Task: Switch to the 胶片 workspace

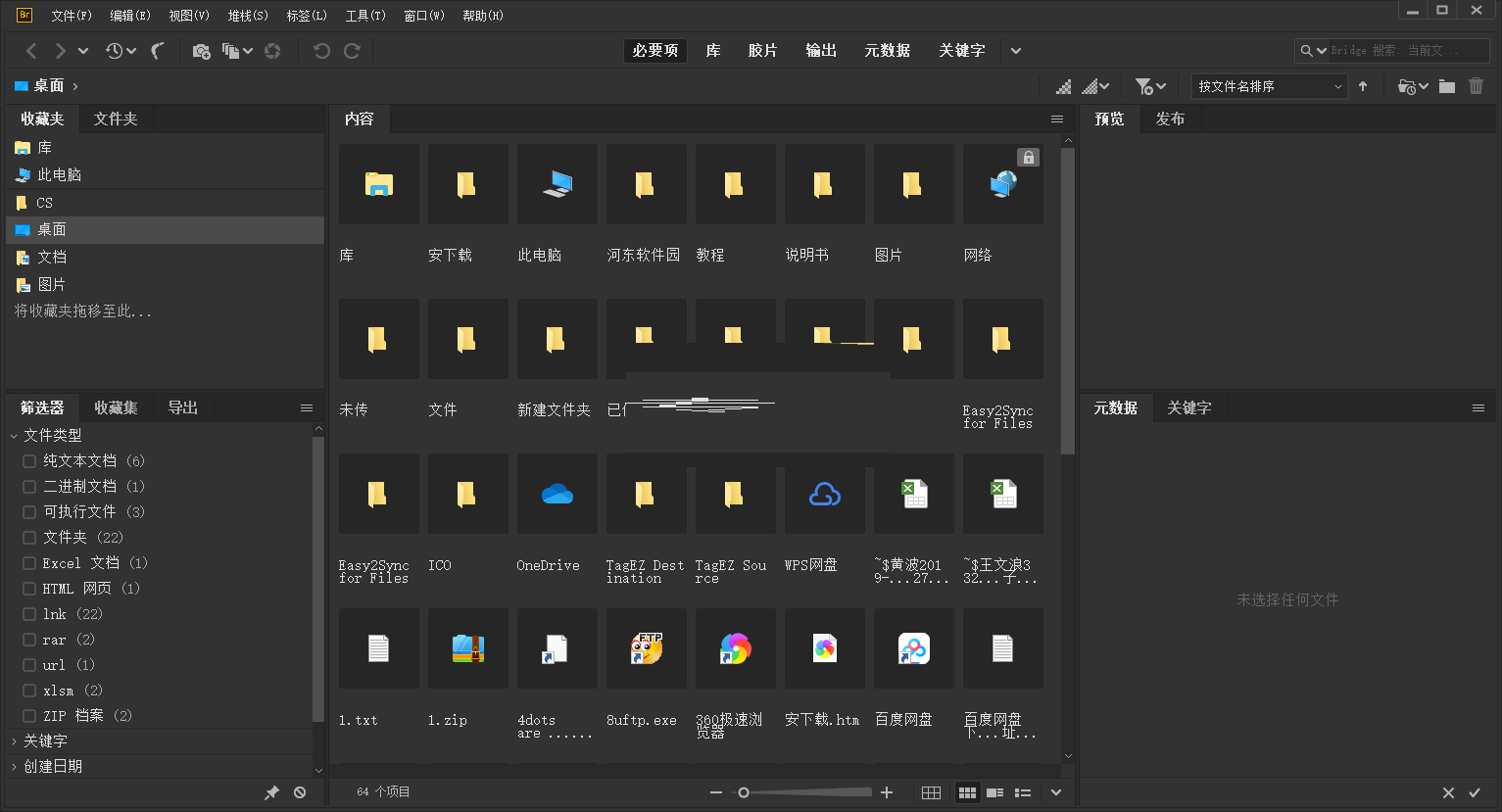Action: coord(762,51)
